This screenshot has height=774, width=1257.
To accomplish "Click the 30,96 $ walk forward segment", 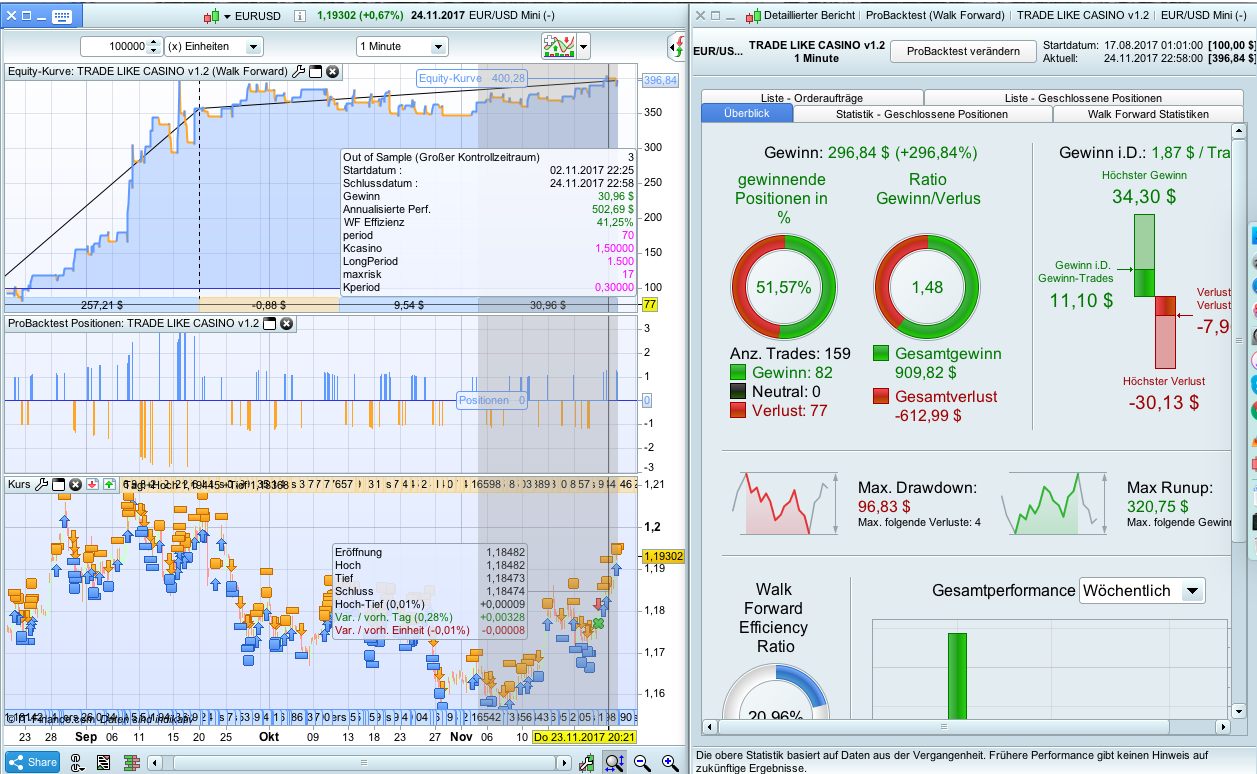I will click(547, 305).
